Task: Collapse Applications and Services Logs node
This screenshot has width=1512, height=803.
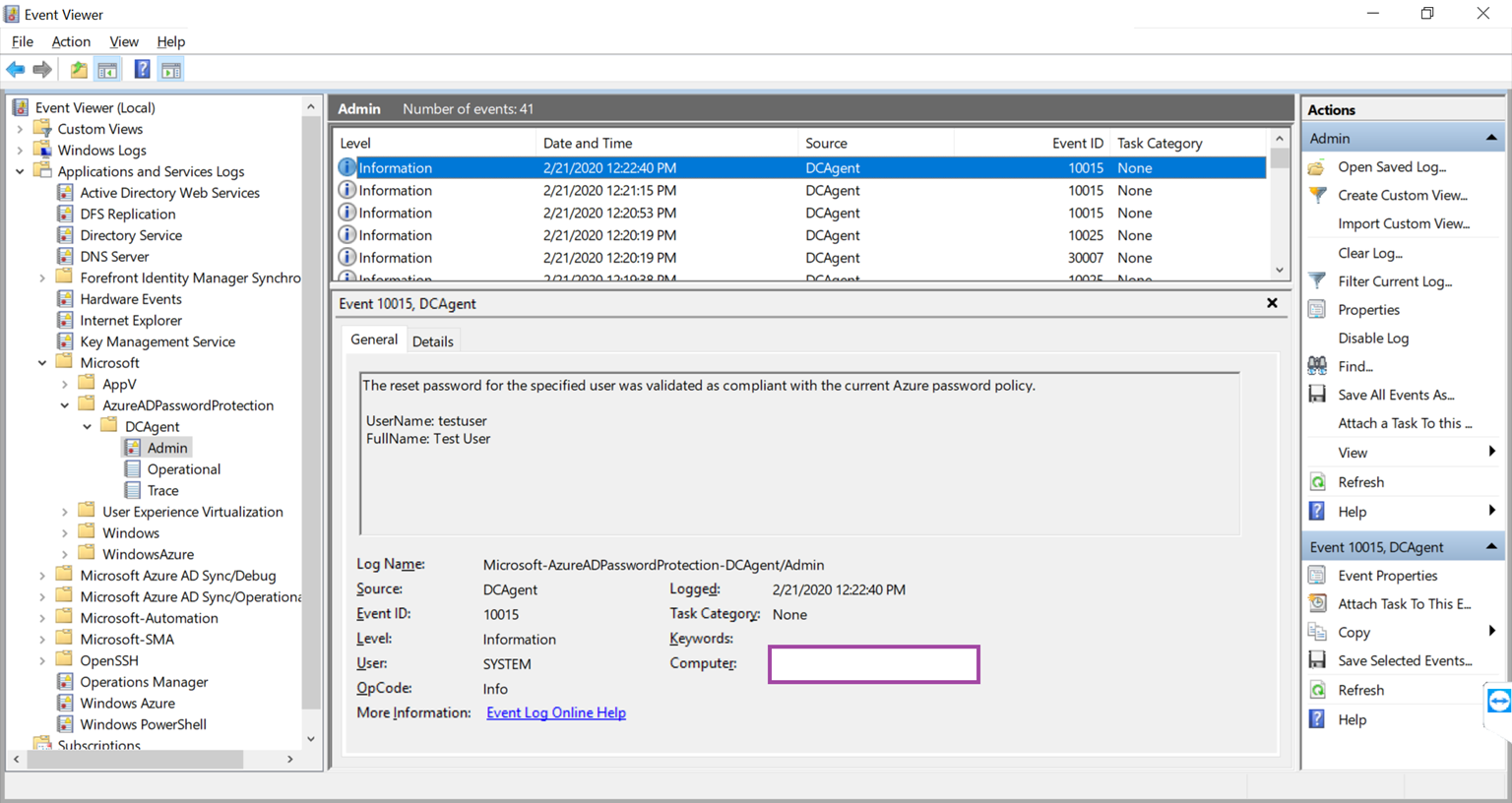Action: (x=20, y=171)
